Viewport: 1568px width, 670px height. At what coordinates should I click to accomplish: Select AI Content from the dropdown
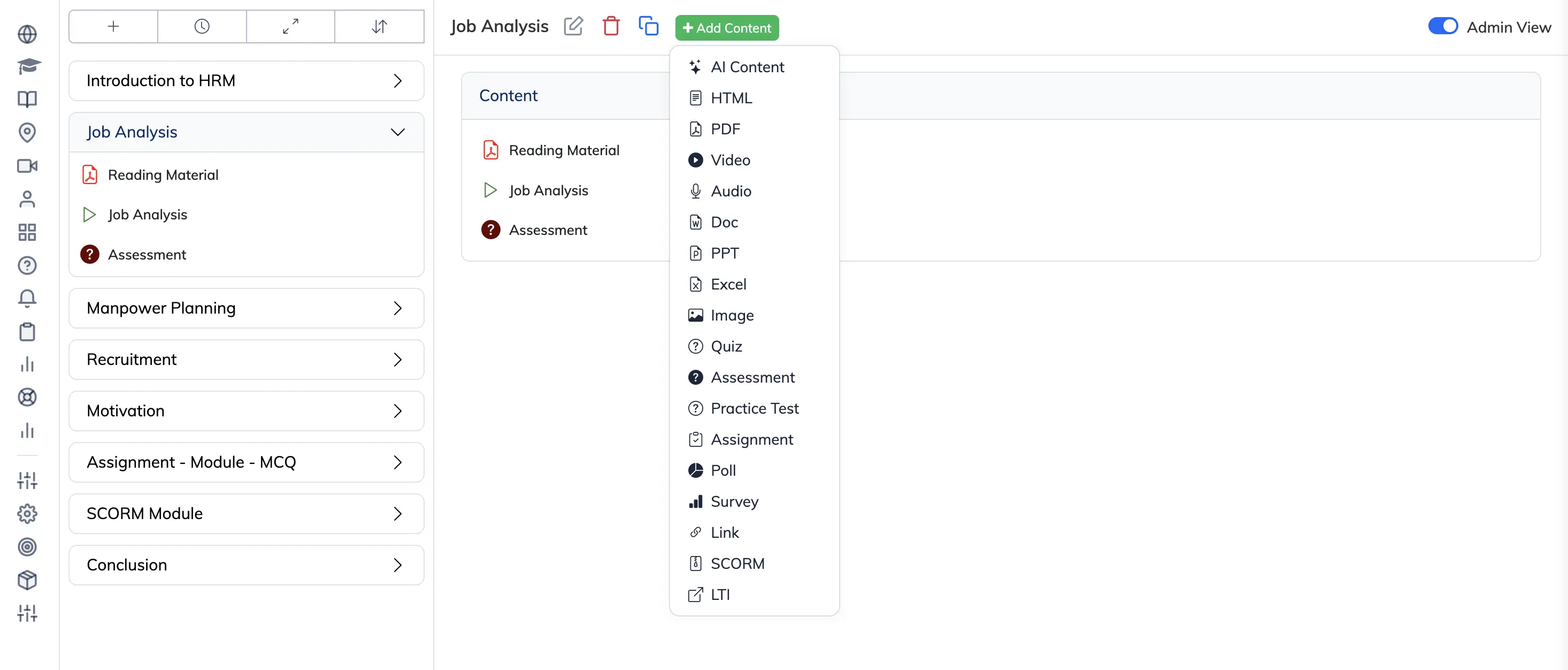754,67
